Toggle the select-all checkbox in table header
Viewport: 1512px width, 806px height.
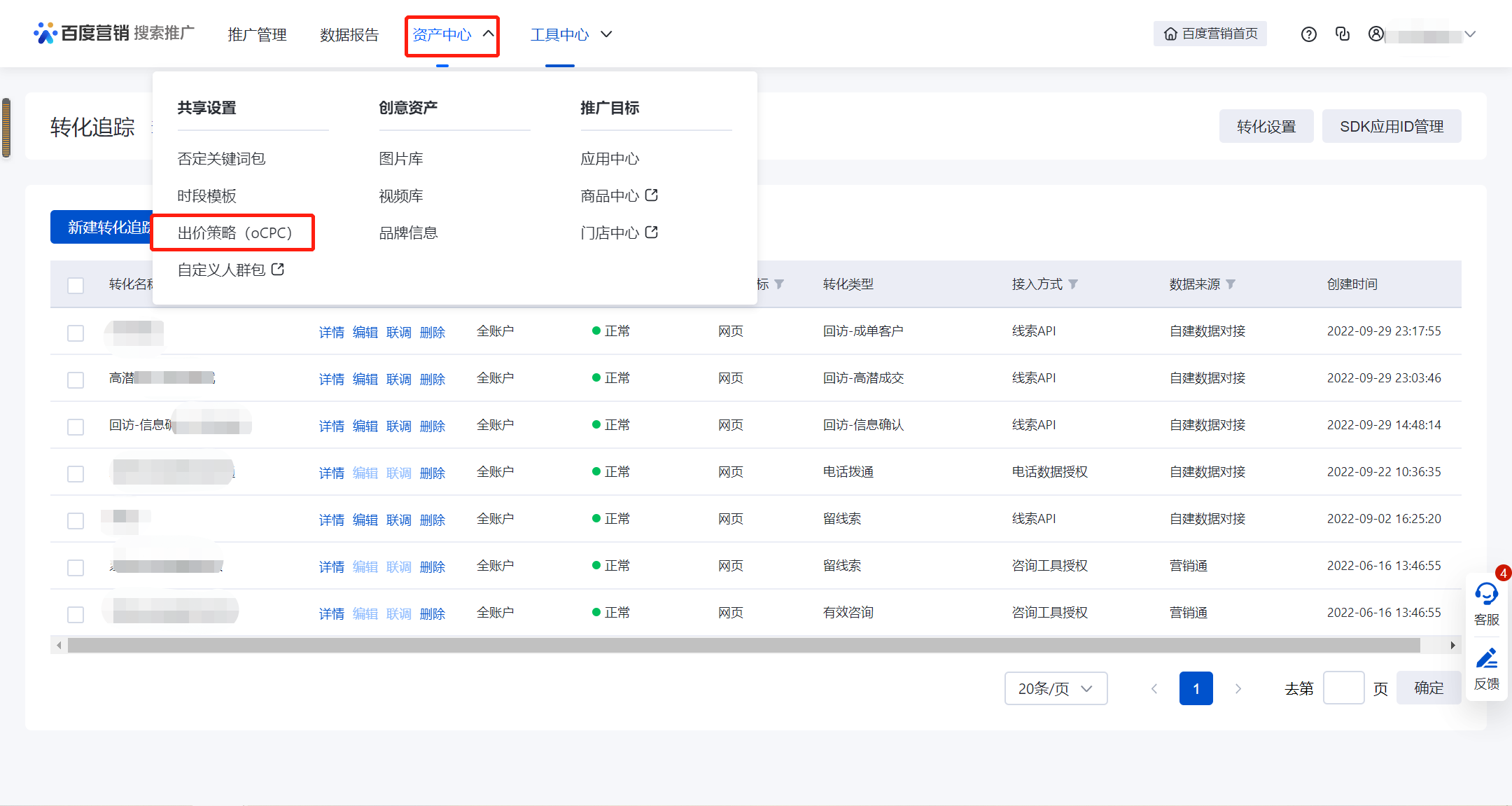coord(76,286)
